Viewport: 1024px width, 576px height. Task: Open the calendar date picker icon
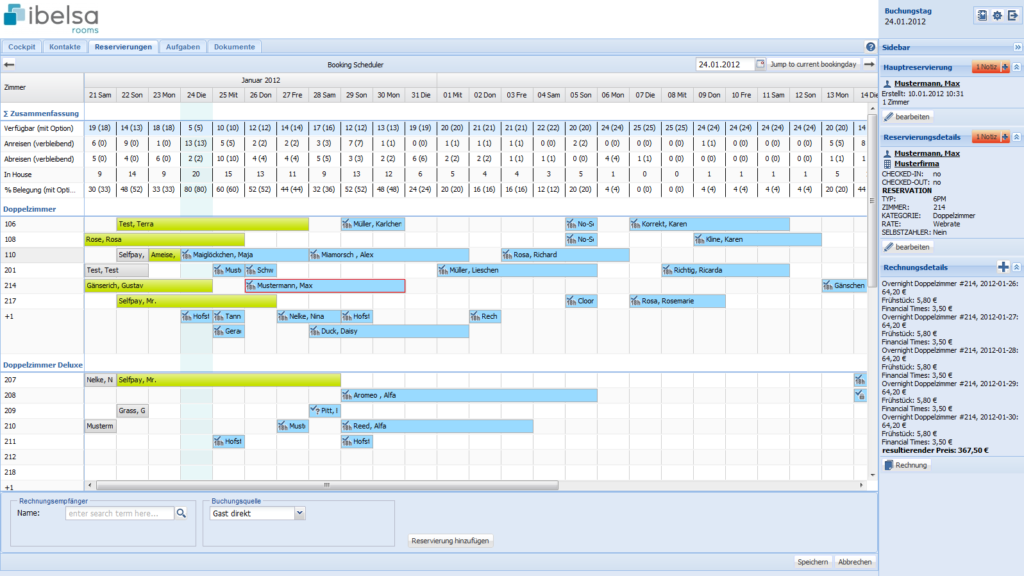click(x=760, y=64)
